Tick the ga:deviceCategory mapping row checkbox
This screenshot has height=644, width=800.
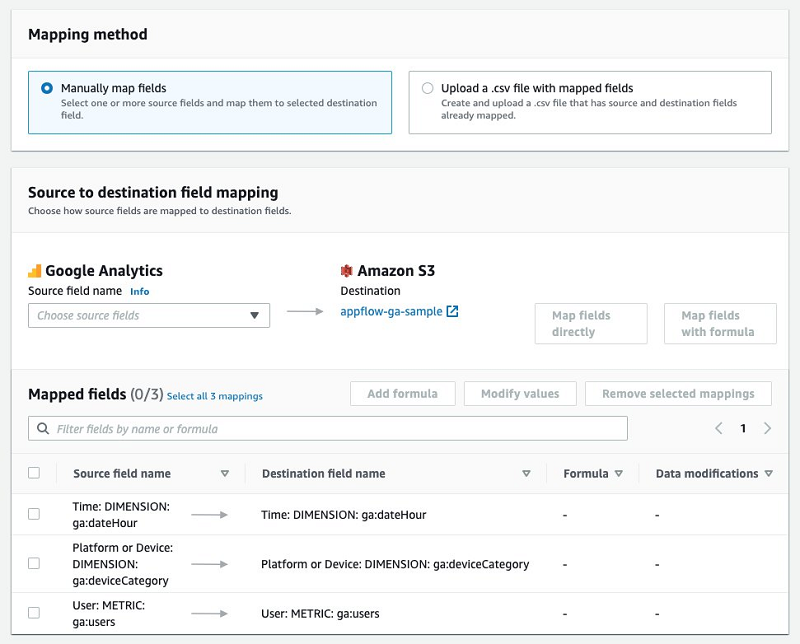tap(34, 564)
